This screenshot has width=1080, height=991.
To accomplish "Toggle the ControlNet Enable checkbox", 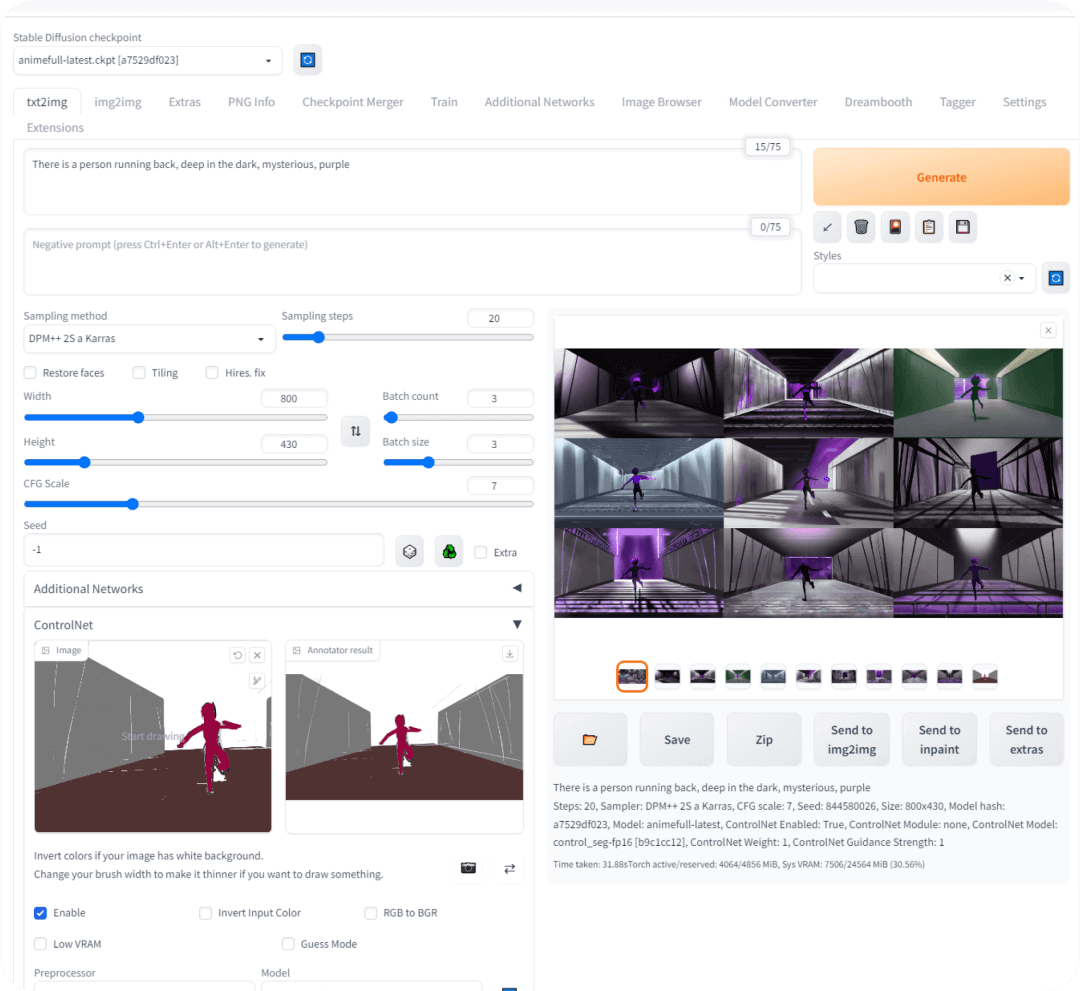I will [x=41, y=913].
